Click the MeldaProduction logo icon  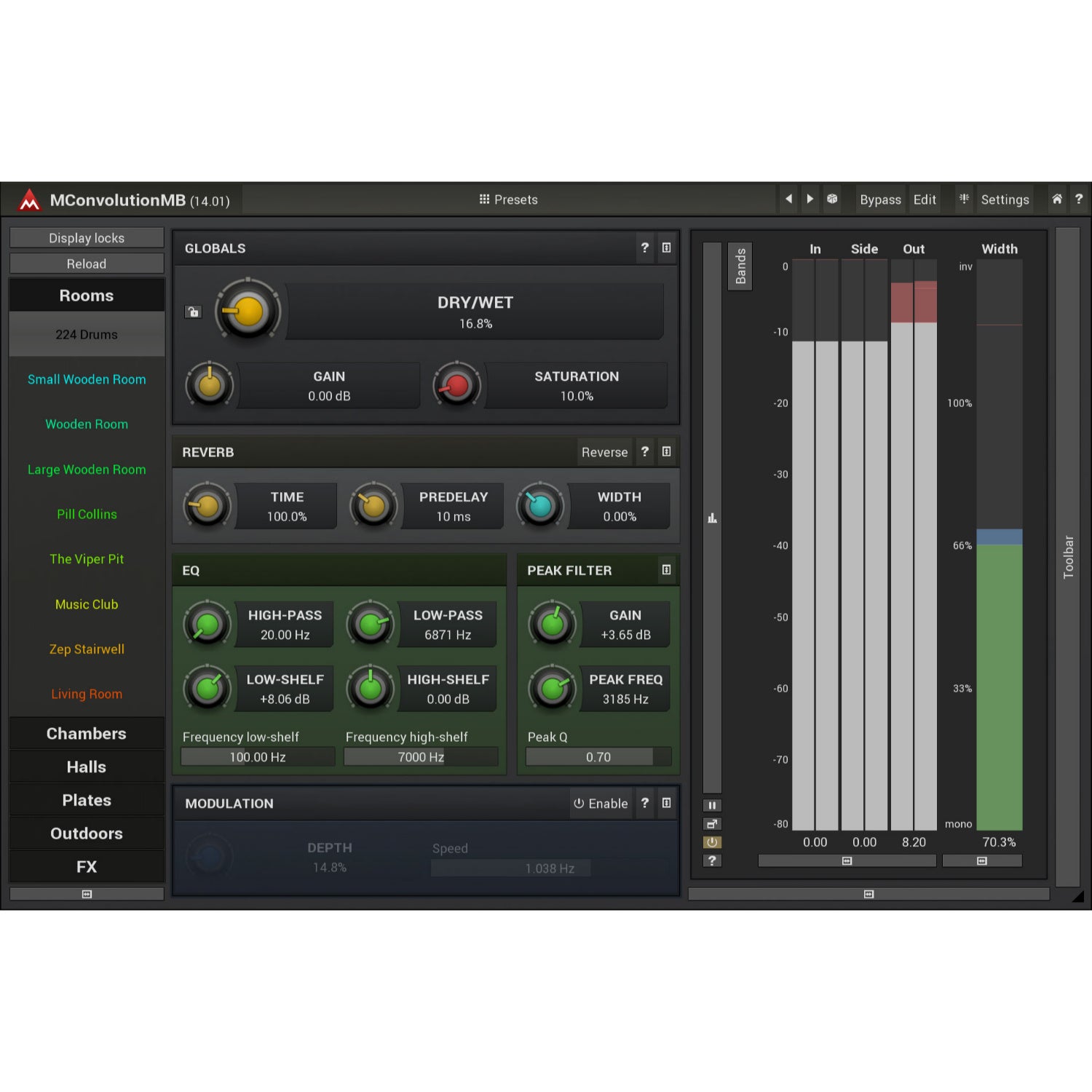[29, 199]
